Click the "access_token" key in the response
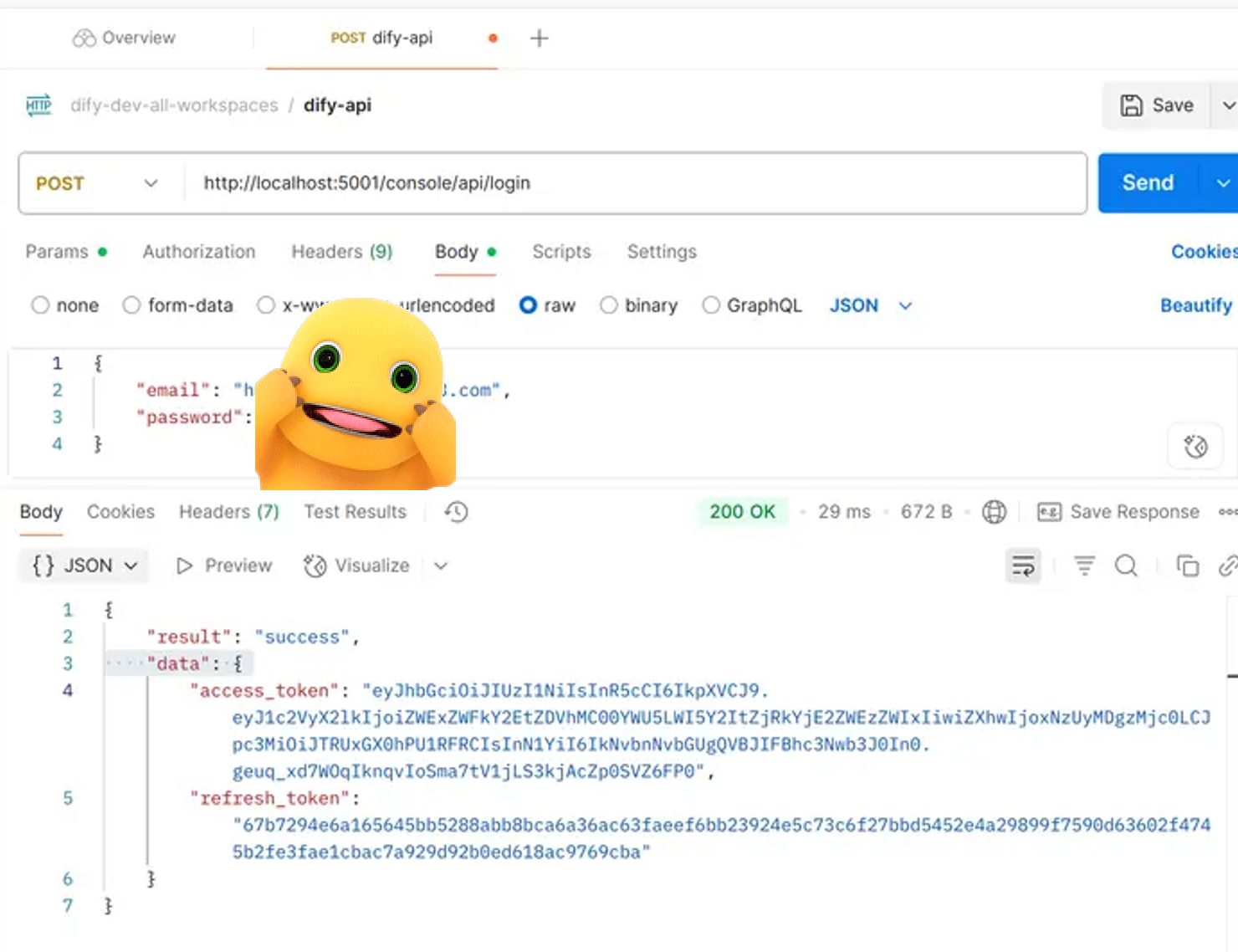 pyautogui.click(x=265, y=691)
